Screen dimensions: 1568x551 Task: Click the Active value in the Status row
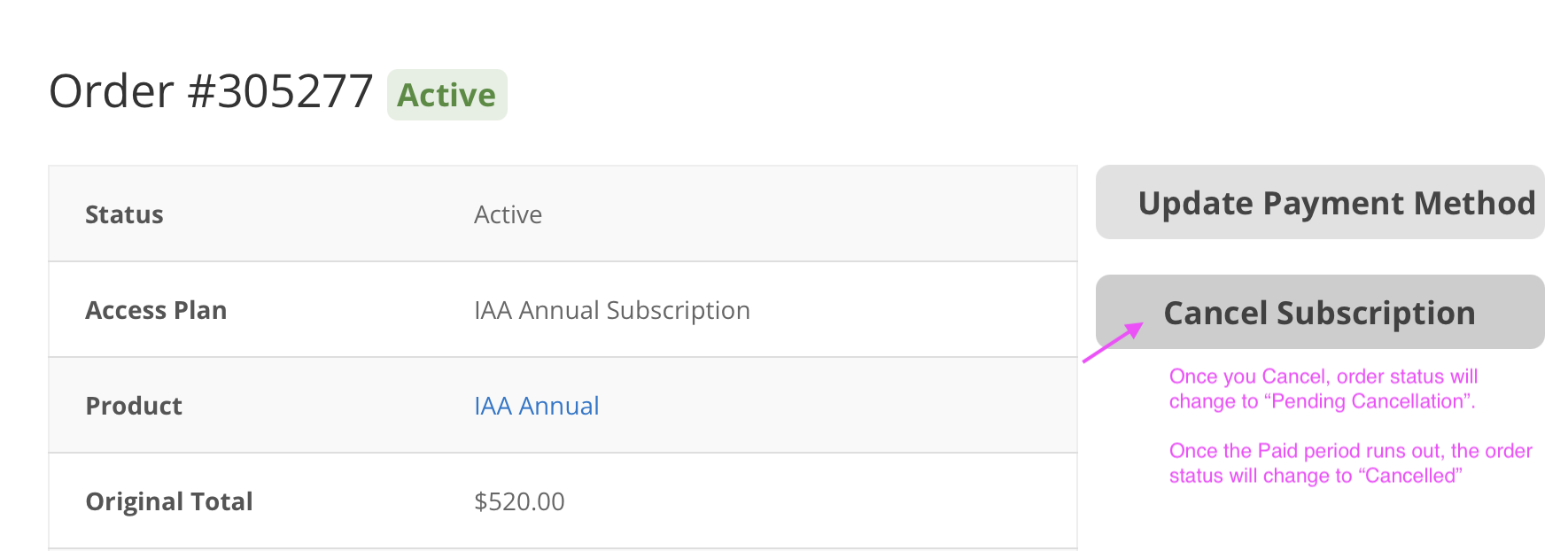508,214
